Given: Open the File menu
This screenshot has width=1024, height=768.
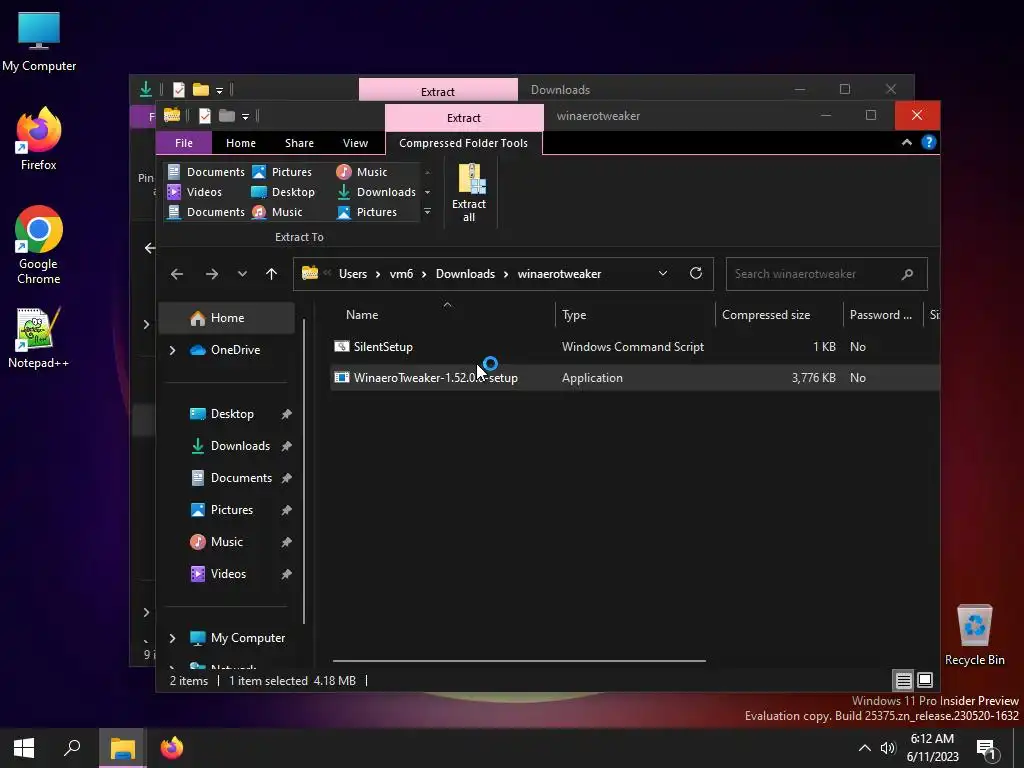Looking at the screenshot, I should tap(184, 143).
